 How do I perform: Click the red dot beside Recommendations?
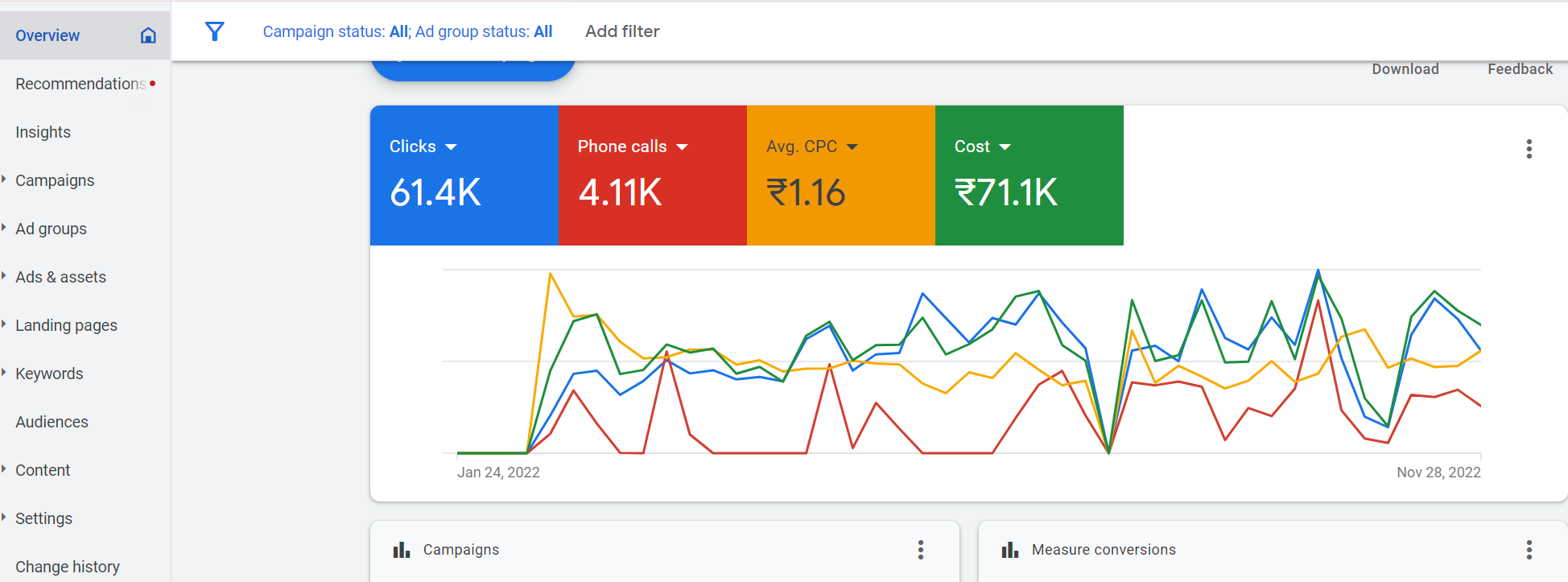152,83
